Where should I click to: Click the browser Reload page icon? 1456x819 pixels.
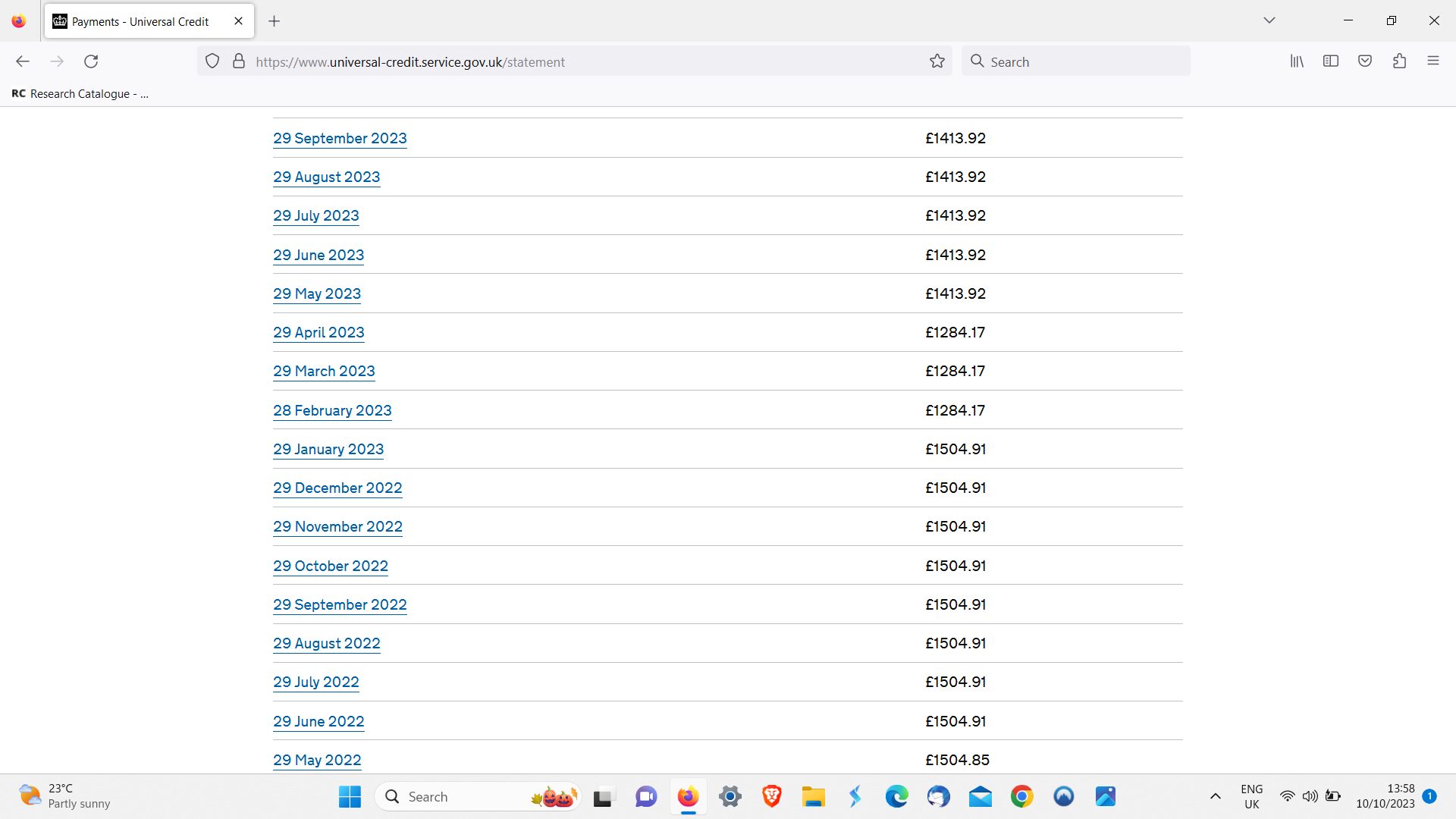click(91, 61)
